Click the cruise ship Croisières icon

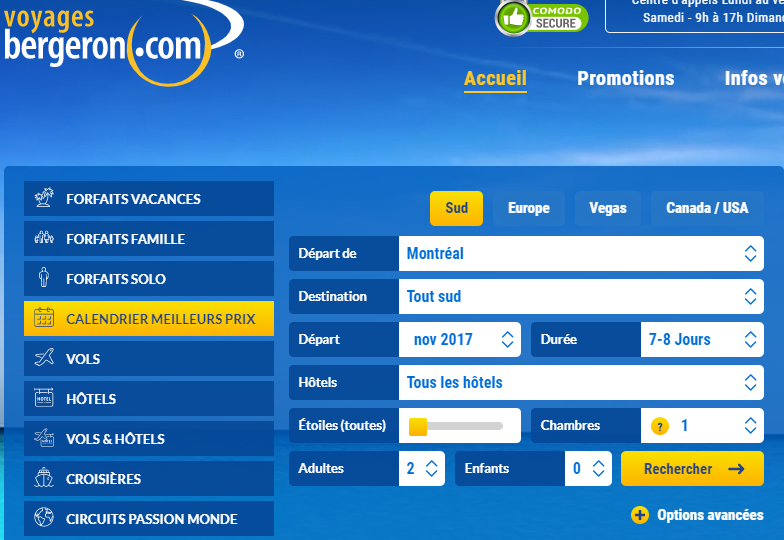[44, 478]
